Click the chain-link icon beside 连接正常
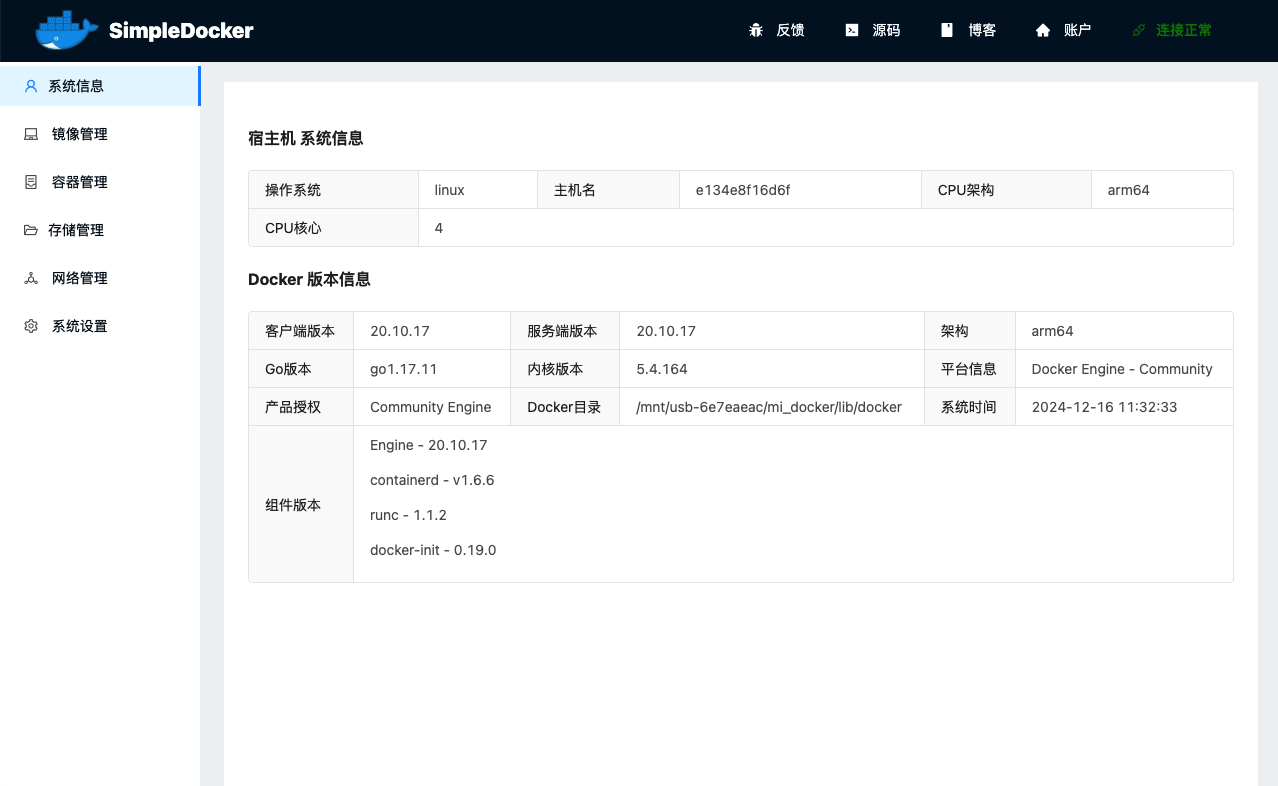 [x=1138, y=30]
